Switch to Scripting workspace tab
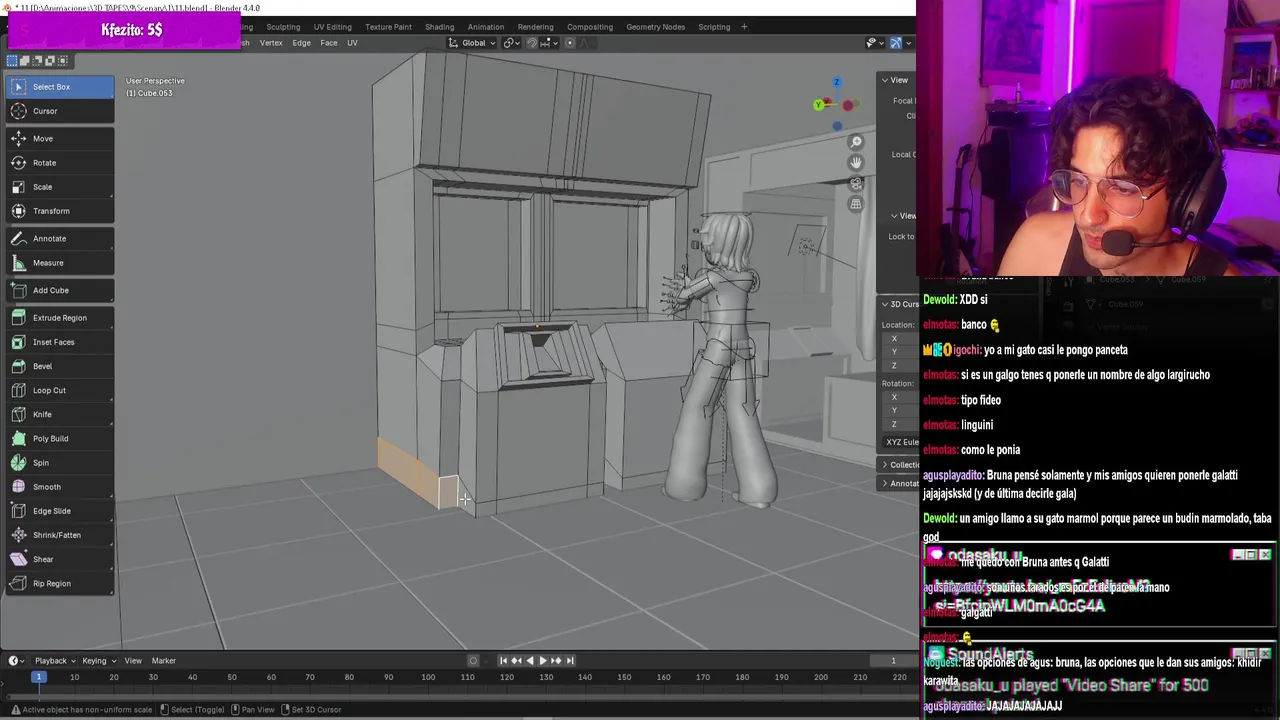 pyautogui.click(x=714, y=27)
